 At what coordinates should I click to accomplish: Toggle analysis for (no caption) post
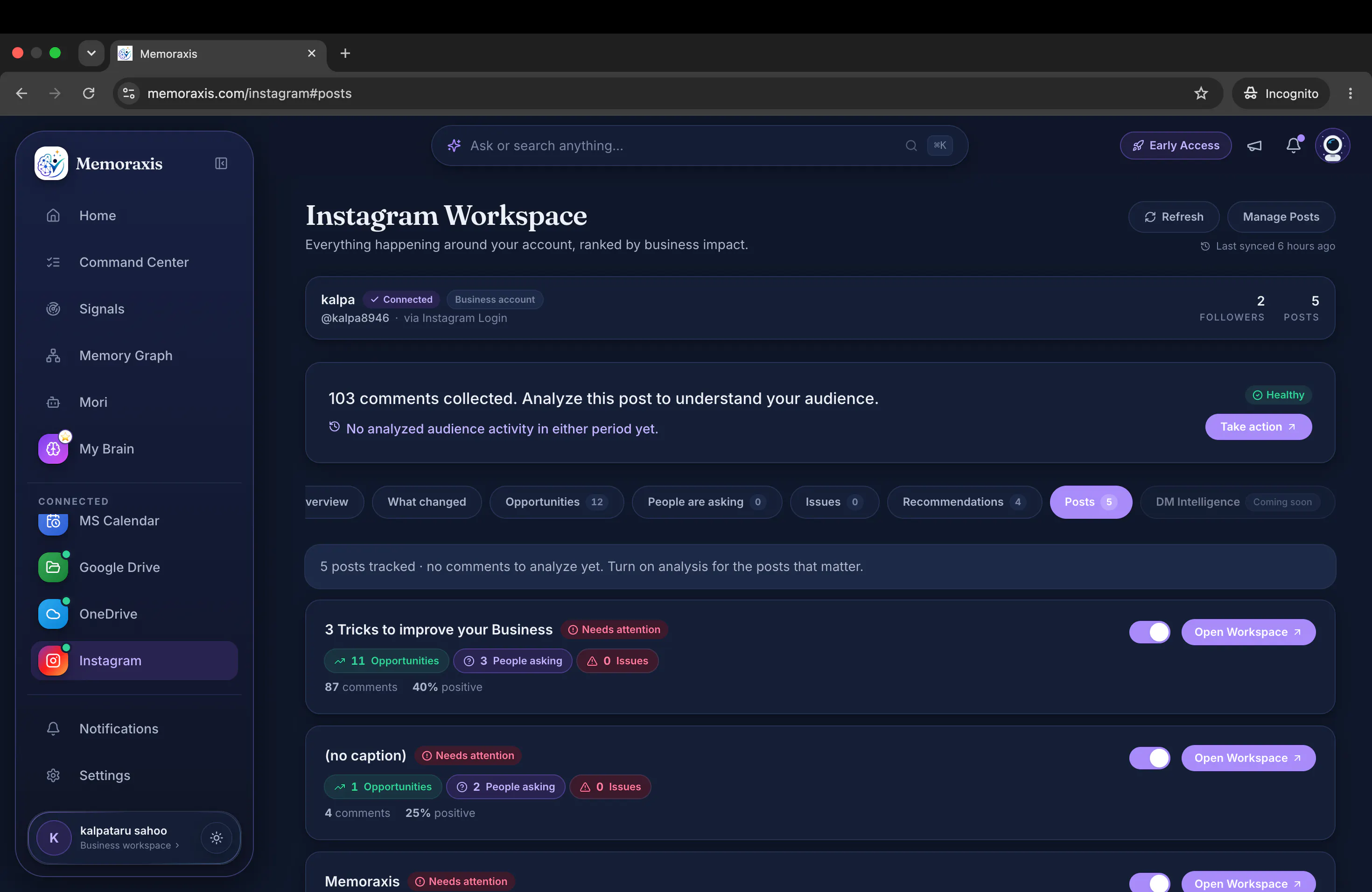[1149, 758]
